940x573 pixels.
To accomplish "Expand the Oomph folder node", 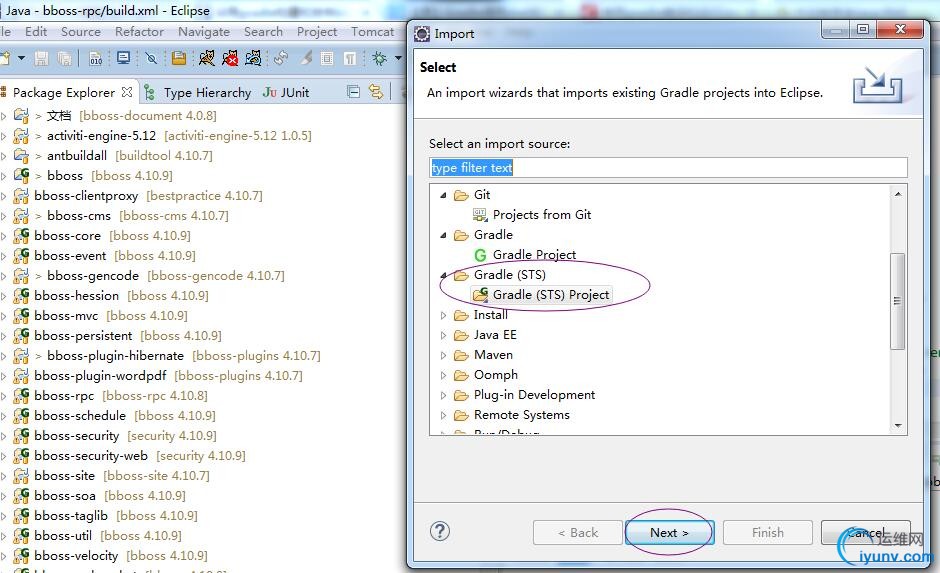I will click(444, 375).
